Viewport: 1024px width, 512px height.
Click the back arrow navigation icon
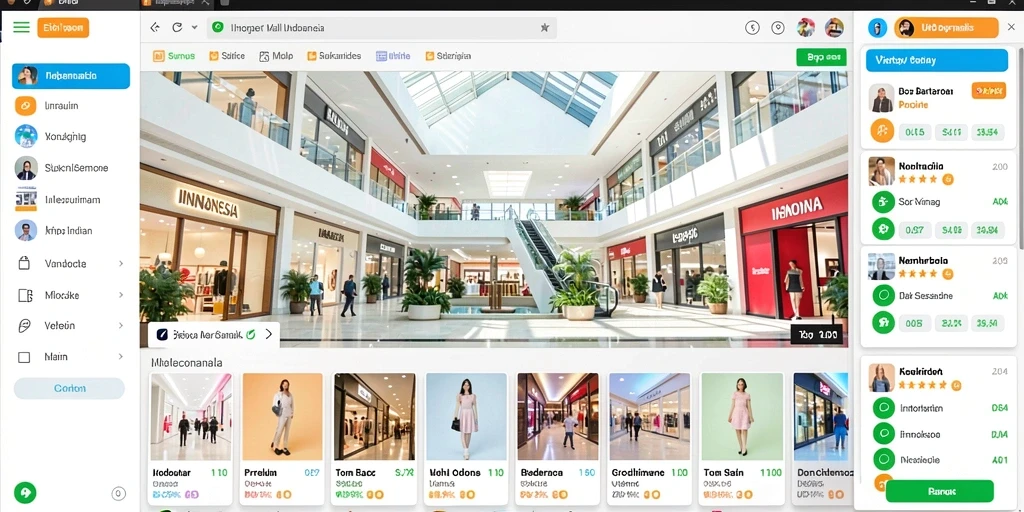click(155, 27)
